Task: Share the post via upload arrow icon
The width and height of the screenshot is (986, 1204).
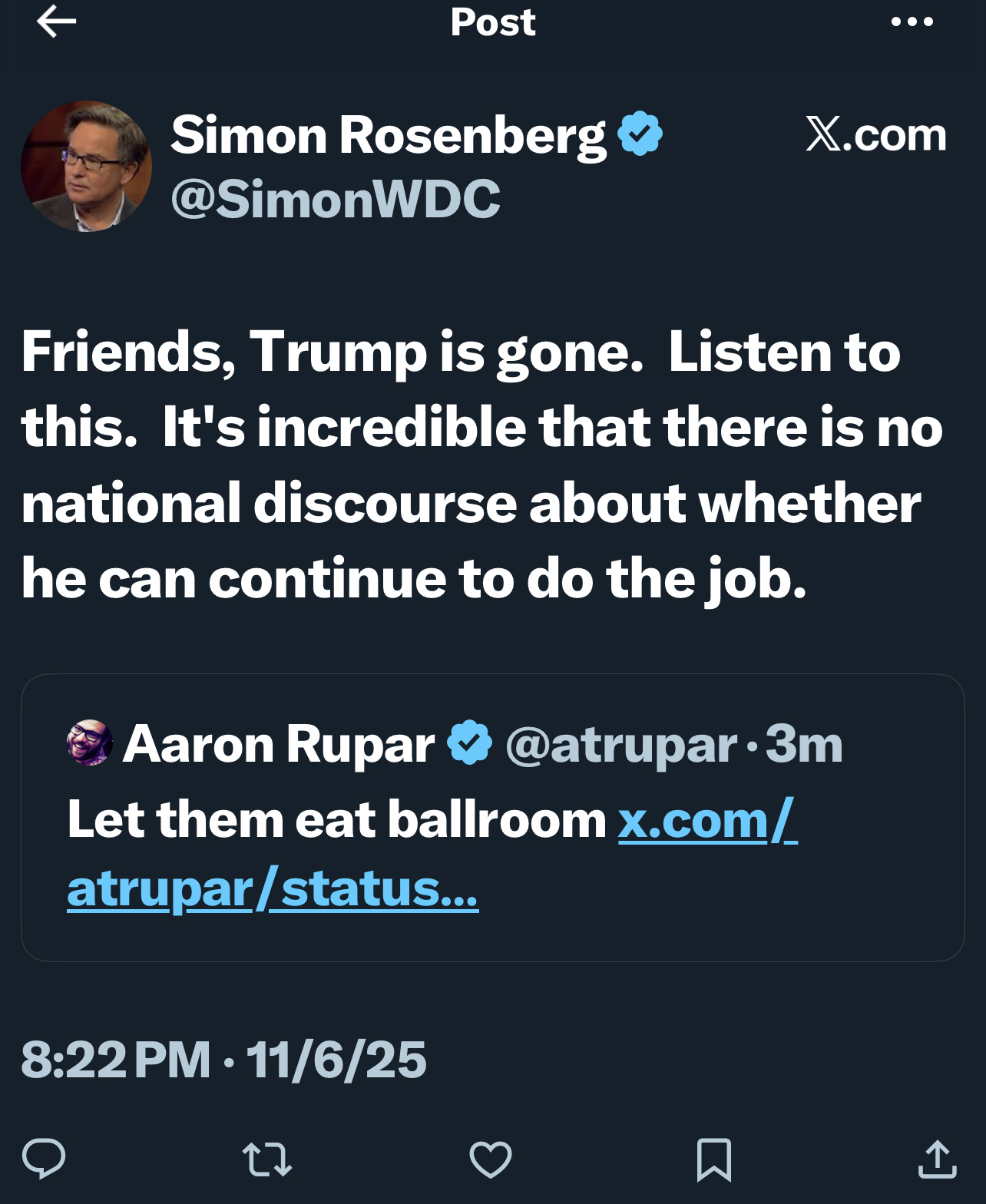Action: point(937,1159)
